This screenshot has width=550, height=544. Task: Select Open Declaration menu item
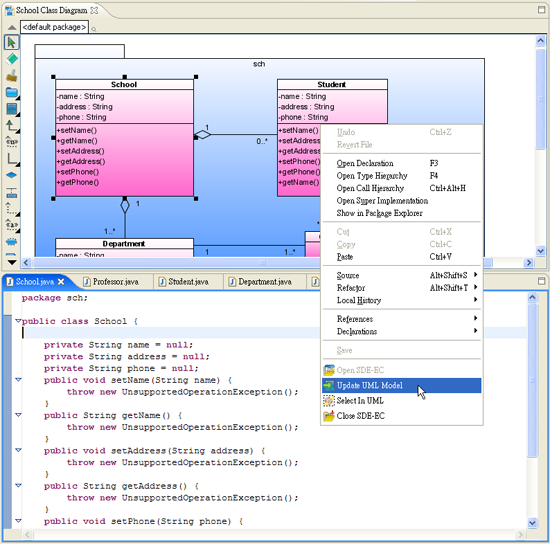pos(401,163)
